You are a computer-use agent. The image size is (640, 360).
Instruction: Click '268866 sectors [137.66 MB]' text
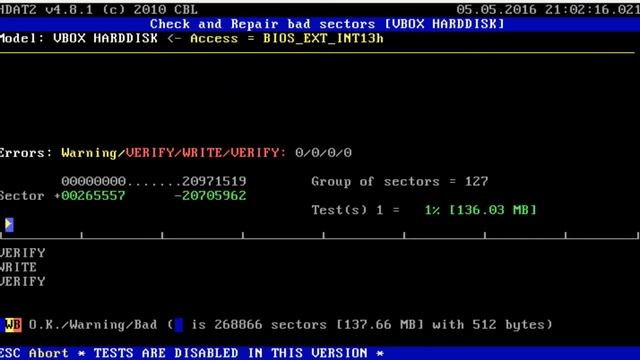(319, 325)
